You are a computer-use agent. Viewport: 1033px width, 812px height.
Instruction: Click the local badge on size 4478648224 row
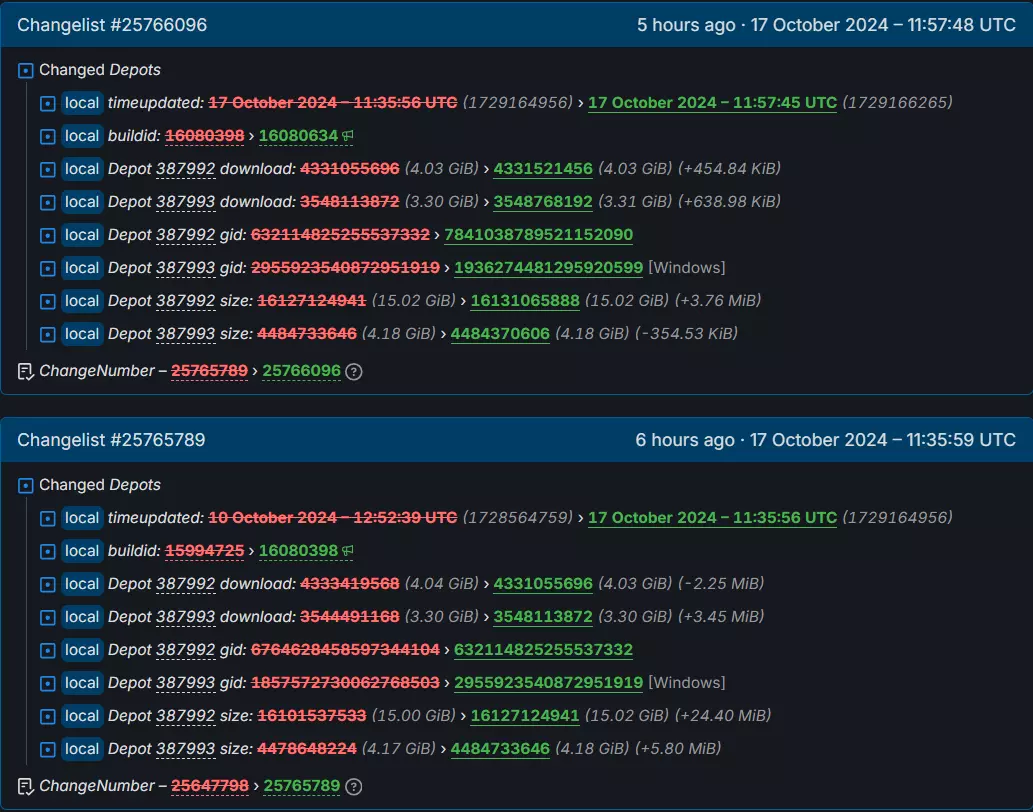(82, 748)
